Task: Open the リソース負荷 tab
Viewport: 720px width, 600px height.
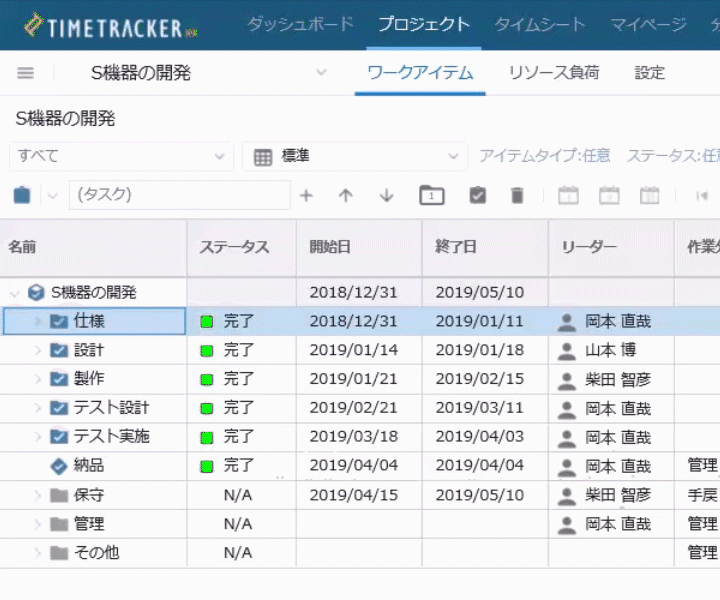Action: 553,73
